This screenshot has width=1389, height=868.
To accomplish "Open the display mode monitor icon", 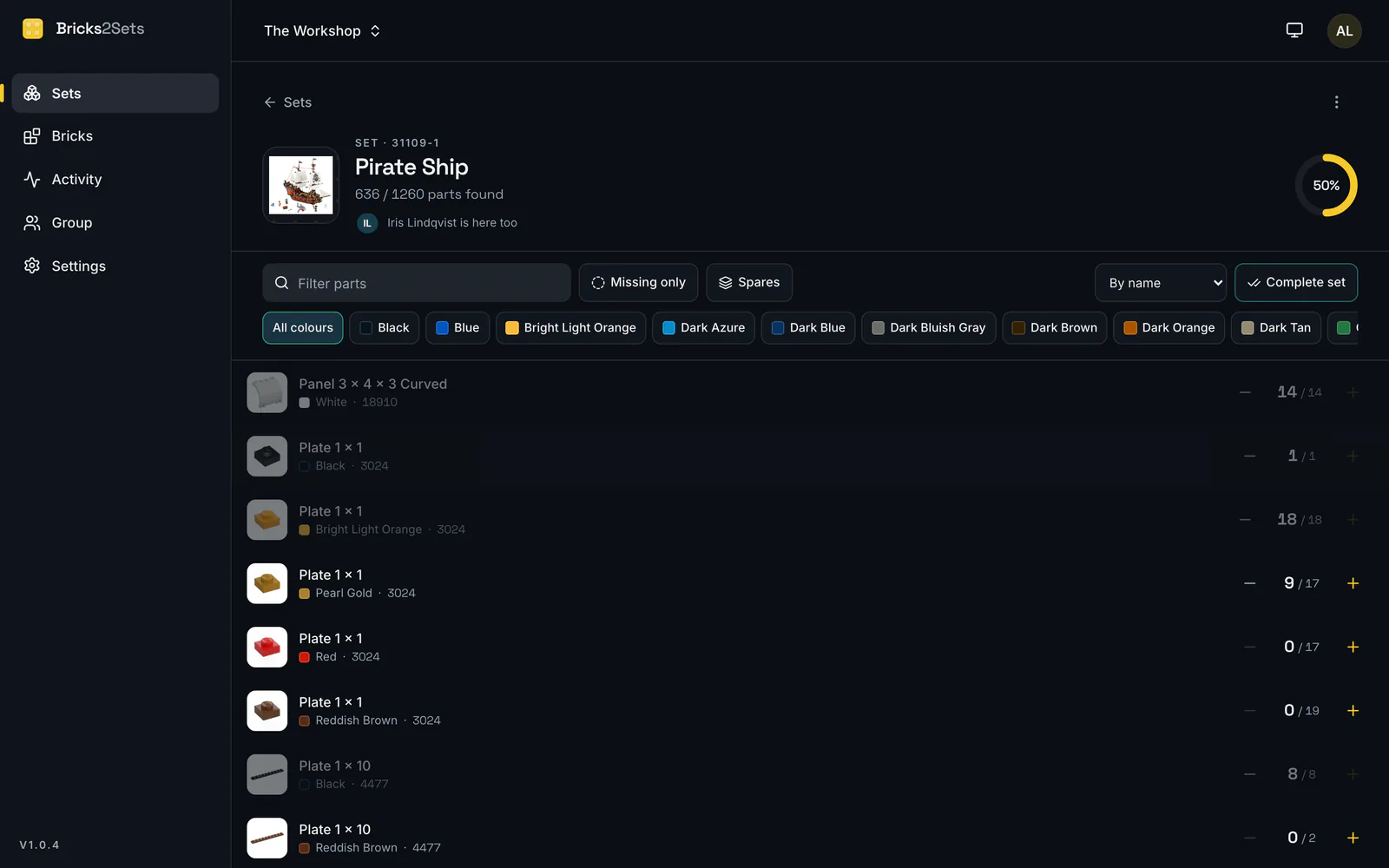I will (1294, 30).
